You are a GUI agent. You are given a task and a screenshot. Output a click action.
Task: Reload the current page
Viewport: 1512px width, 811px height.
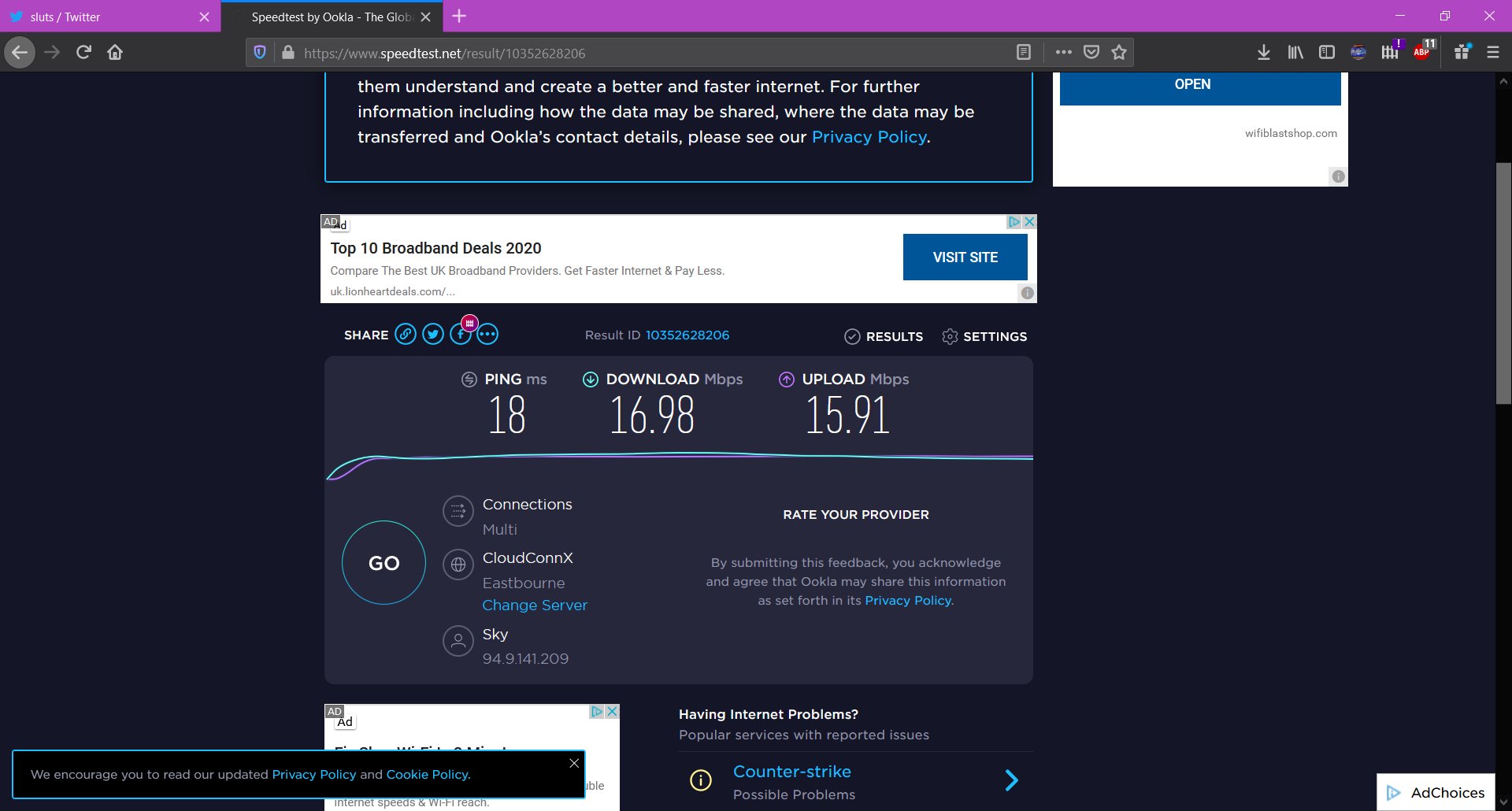tap(83, 53)
